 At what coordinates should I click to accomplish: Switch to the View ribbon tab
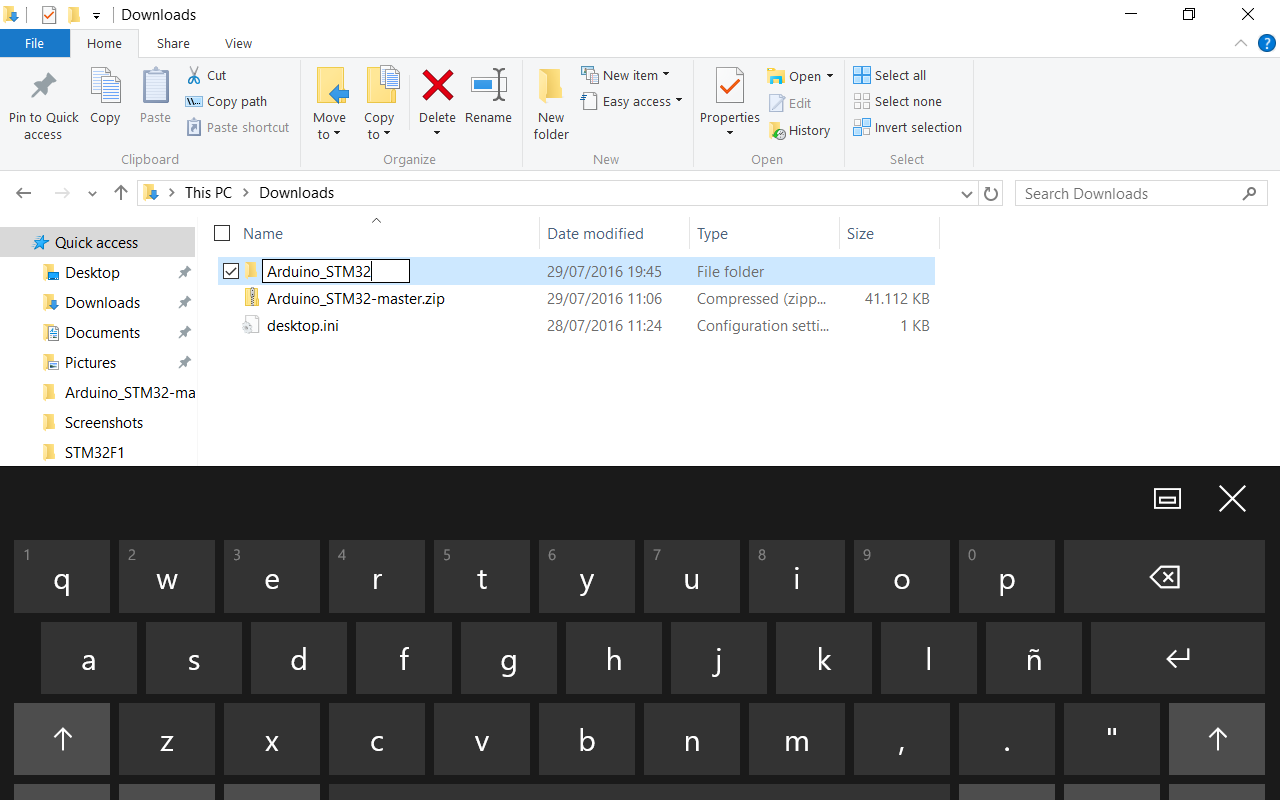point(238,43)
